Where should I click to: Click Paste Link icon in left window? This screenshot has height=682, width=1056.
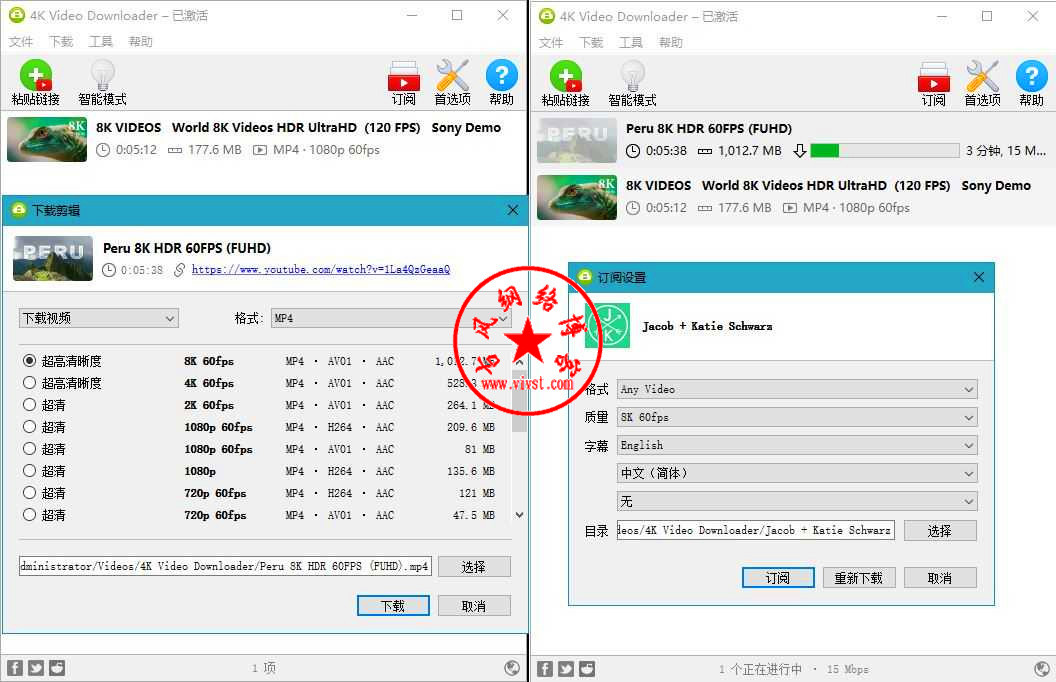36,75
